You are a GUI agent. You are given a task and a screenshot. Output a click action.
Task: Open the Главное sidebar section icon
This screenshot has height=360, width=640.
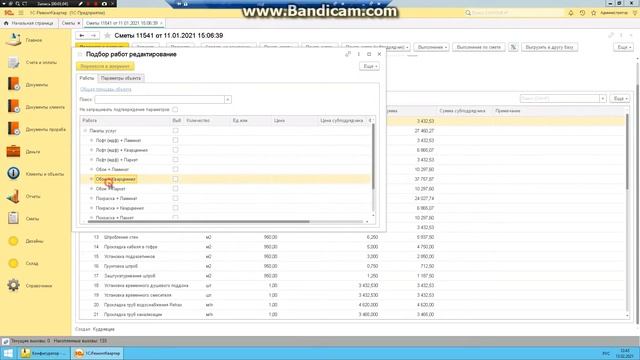13,40
